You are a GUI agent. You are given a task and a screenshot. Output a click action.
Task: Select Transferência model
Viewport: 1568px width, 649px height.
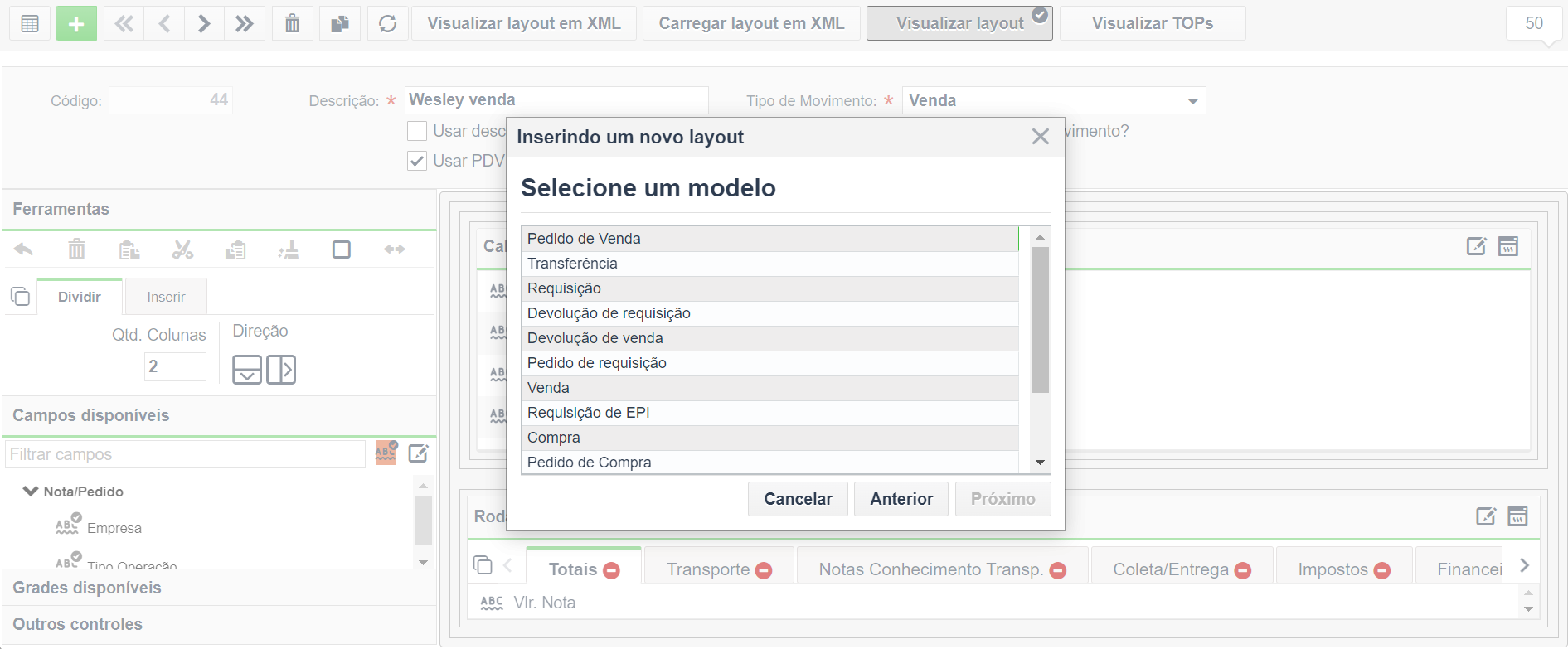click(x=769, y=264)
